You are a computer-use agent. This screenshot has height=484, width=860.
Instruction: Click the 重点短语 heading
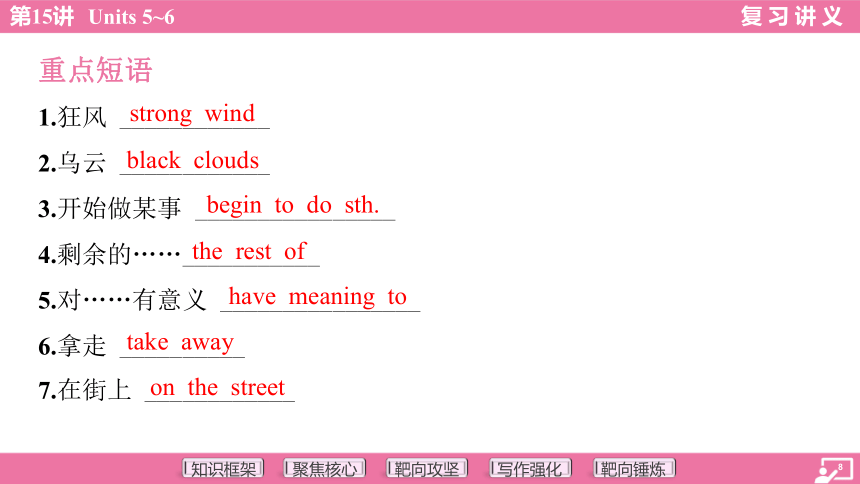pyautogui.click(x=95, y=70)
